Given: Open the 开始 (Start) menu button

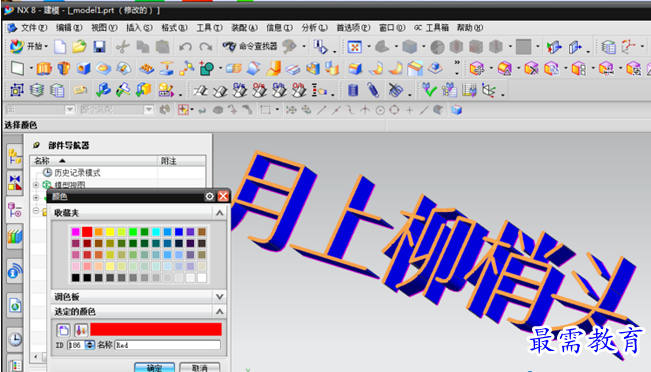Looking at the screenshot, I should (x=28, y=46).
